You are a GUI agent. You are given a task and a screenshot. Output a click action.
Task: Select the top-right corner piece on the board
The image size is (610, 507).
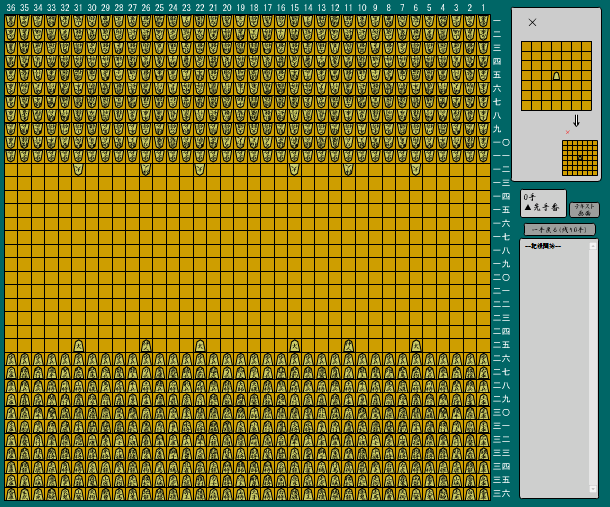pos(483,21)
